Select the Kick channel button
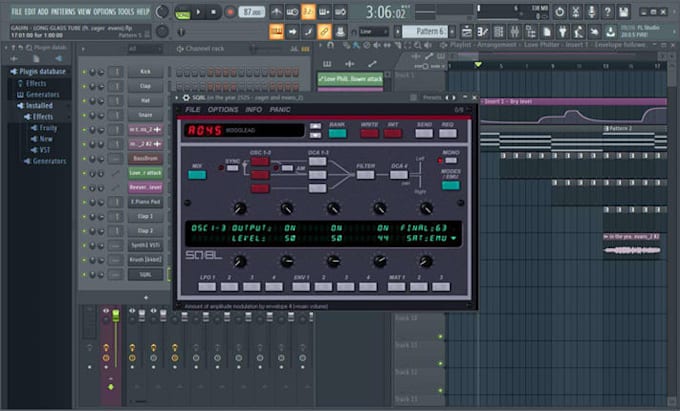Image resolution: width=680 pixels, height=411 pixels. coord(145,72)
